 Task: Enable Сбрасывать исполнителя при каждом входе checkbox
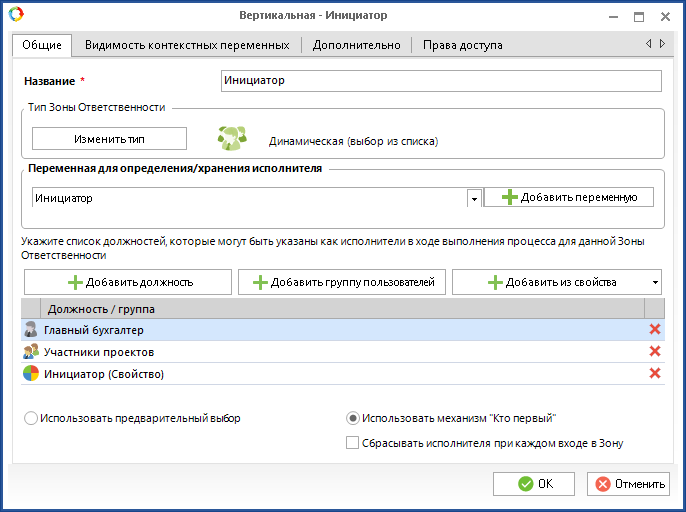(x=352, y=442)
